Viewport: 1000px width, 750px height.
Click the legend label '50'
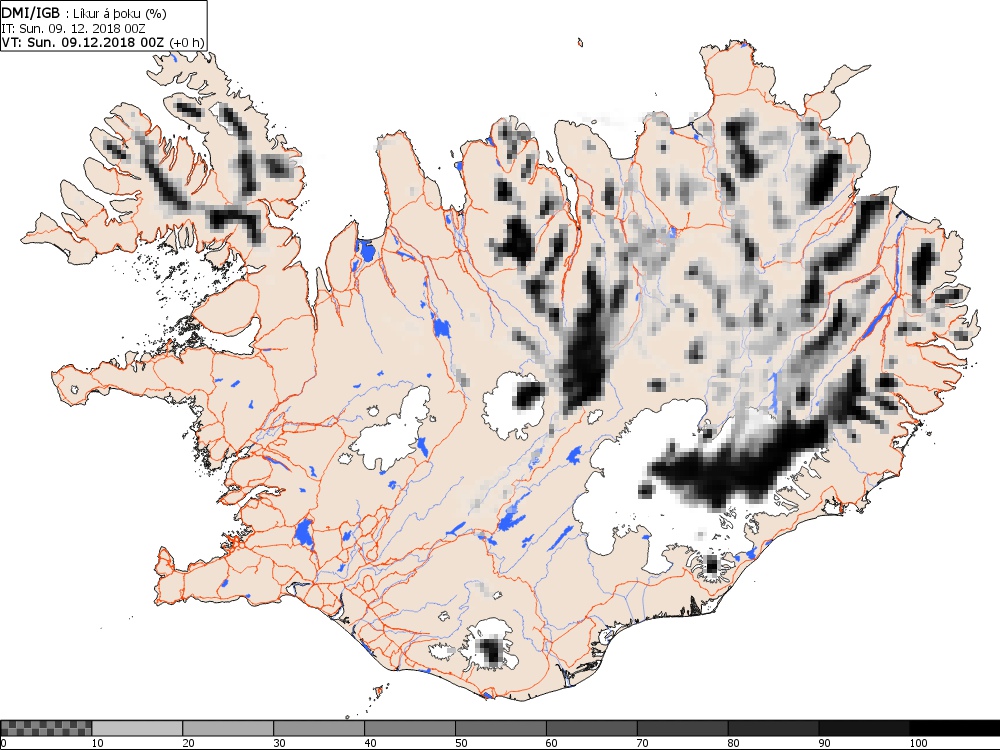pyautogui.click(x=461, y=743)
